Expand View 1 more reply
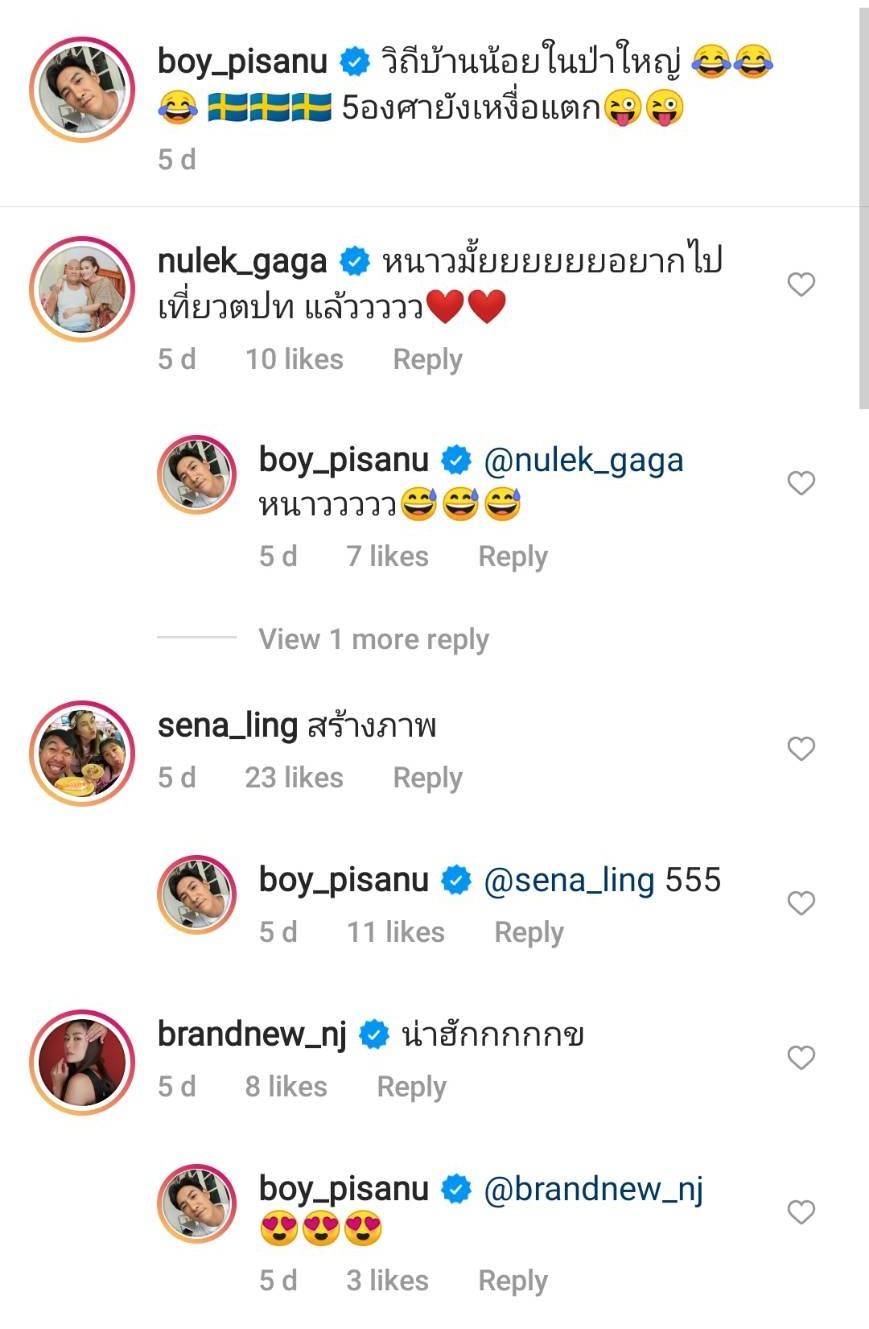 [373, 639]
